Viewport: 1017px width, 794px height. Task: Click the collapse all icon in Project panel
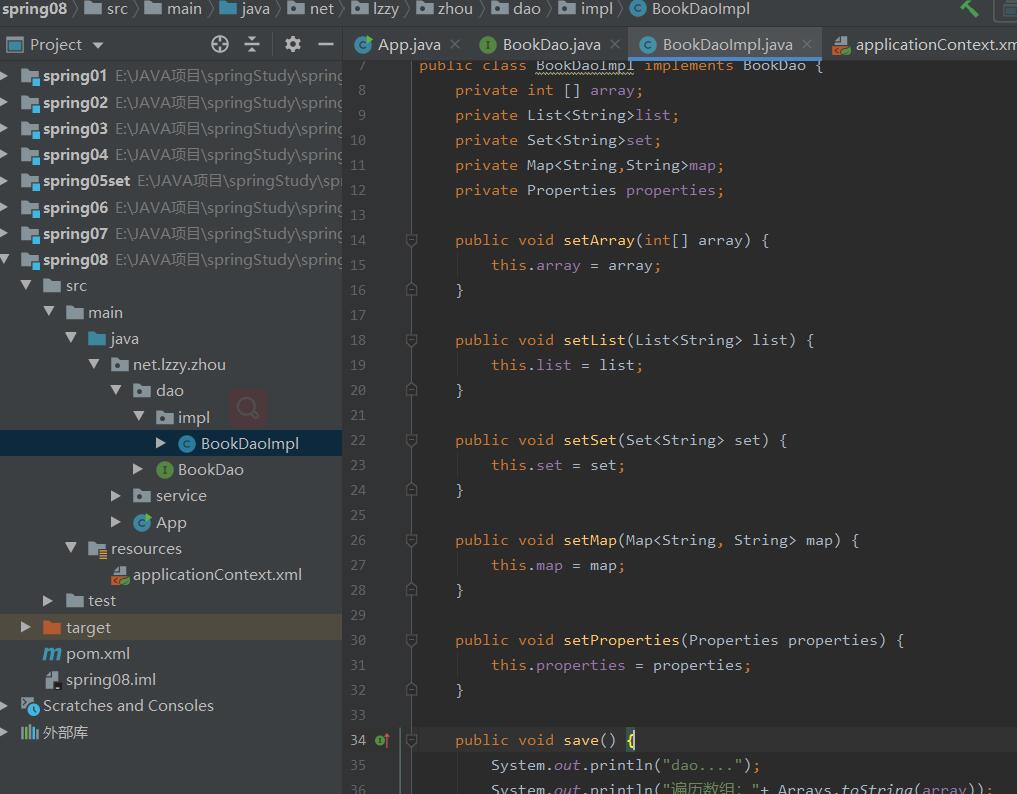point(252,44)
